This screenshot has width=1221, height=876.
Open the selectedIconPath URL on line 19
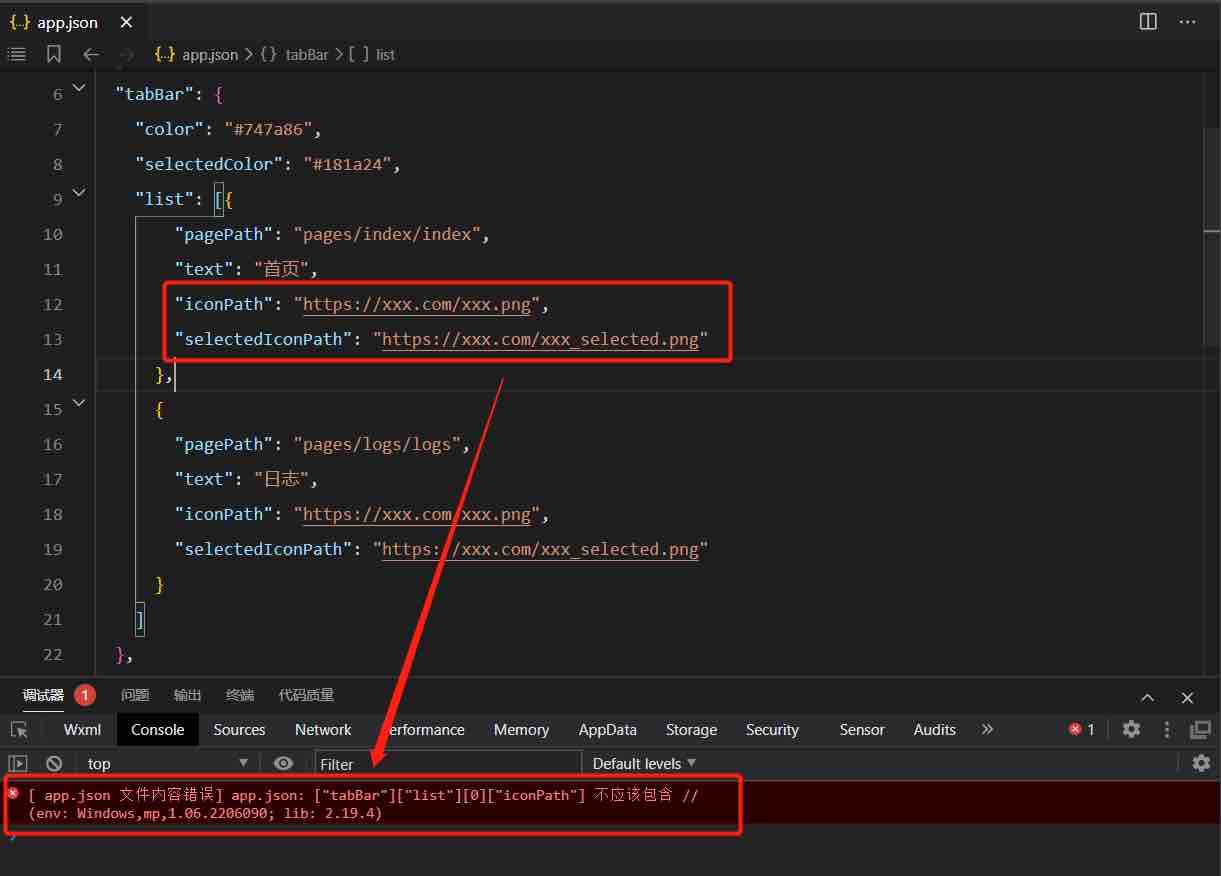[540, 549]
